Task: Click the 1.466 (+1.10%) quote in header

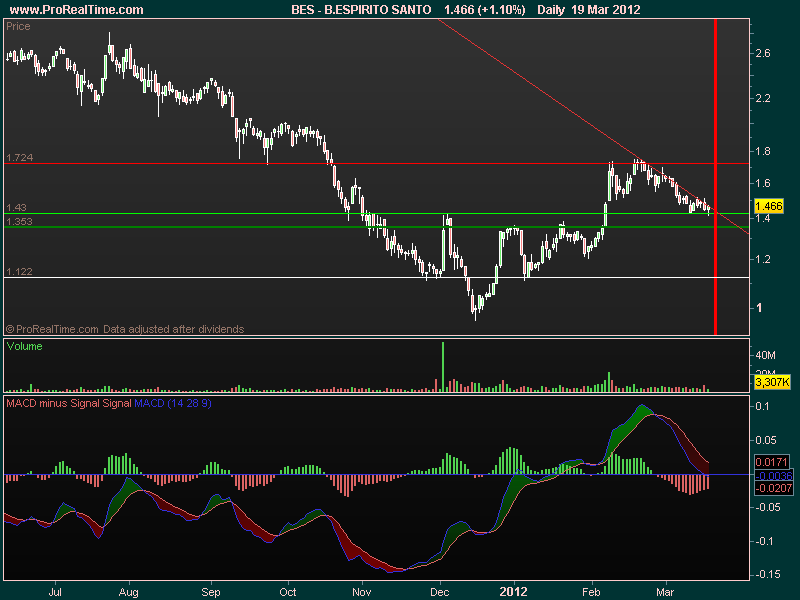Action: [x=485, y=10]
